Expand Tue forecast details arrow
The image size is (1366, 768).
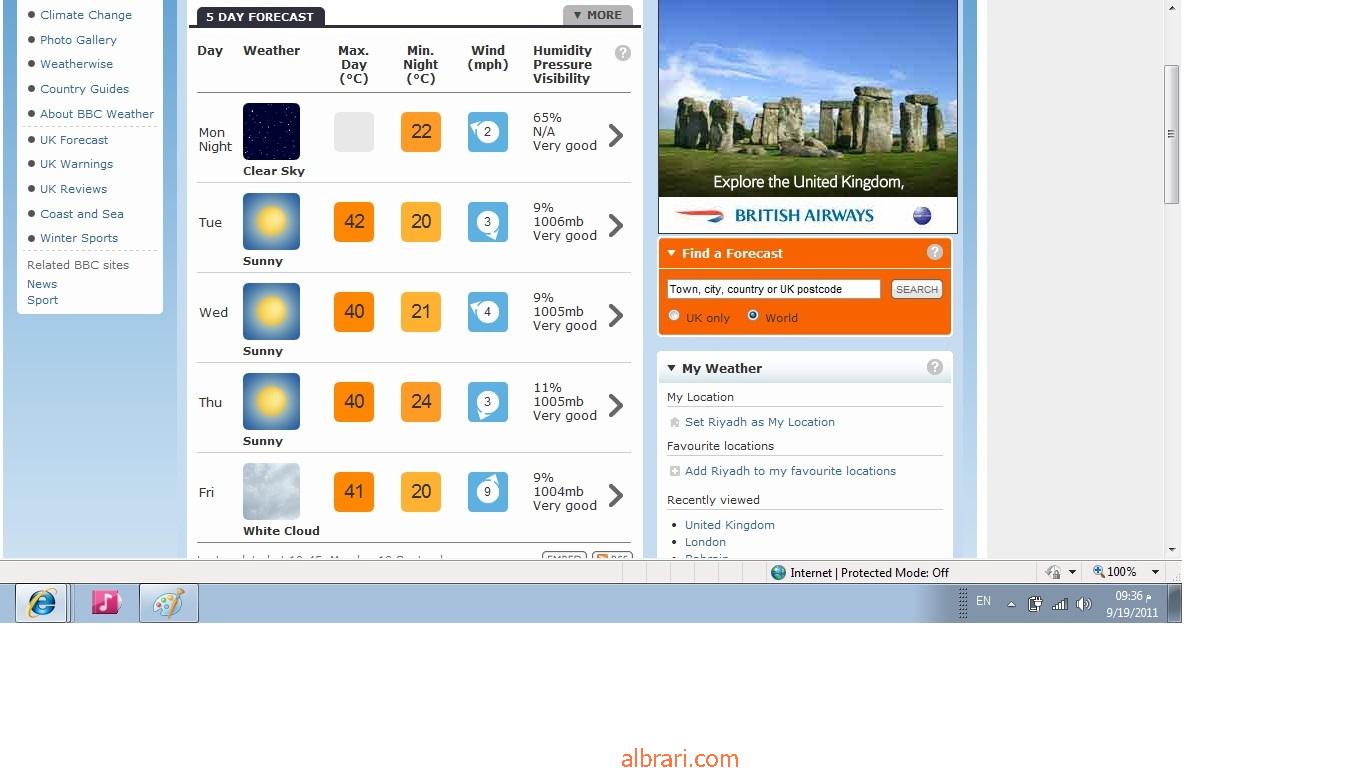(x=616, y=225)
